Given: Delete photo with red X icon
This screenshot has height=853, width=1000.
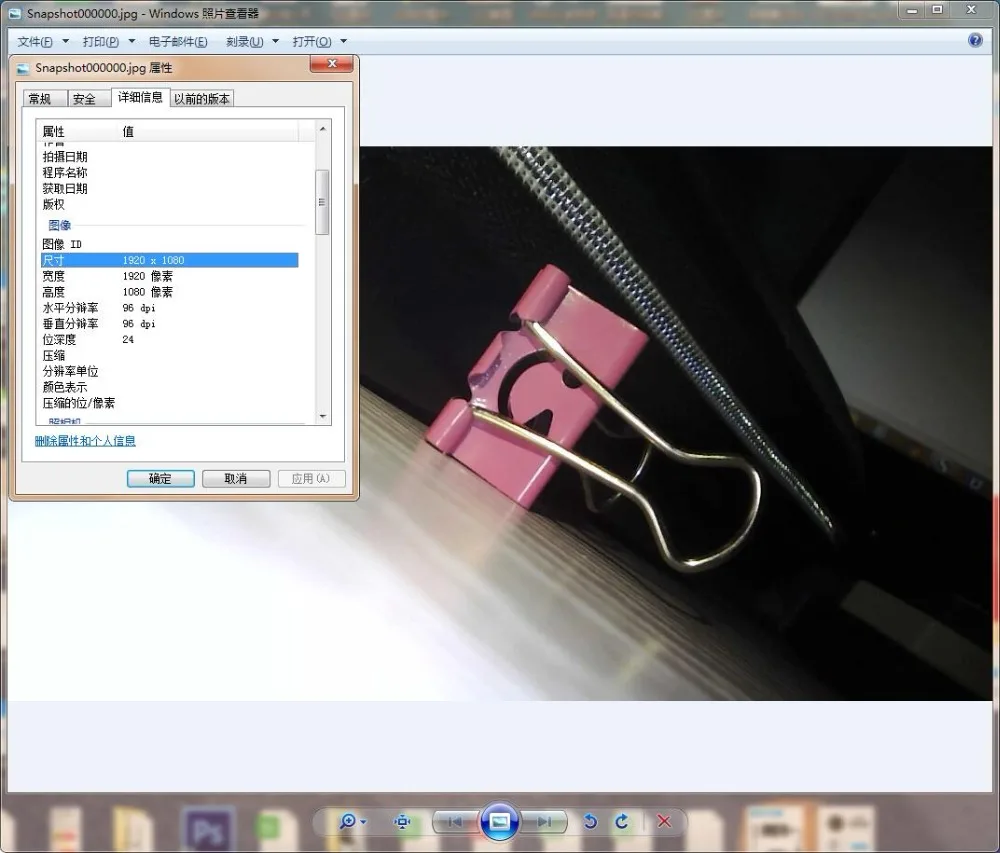Looking at the screenshot, I should 664,821.
